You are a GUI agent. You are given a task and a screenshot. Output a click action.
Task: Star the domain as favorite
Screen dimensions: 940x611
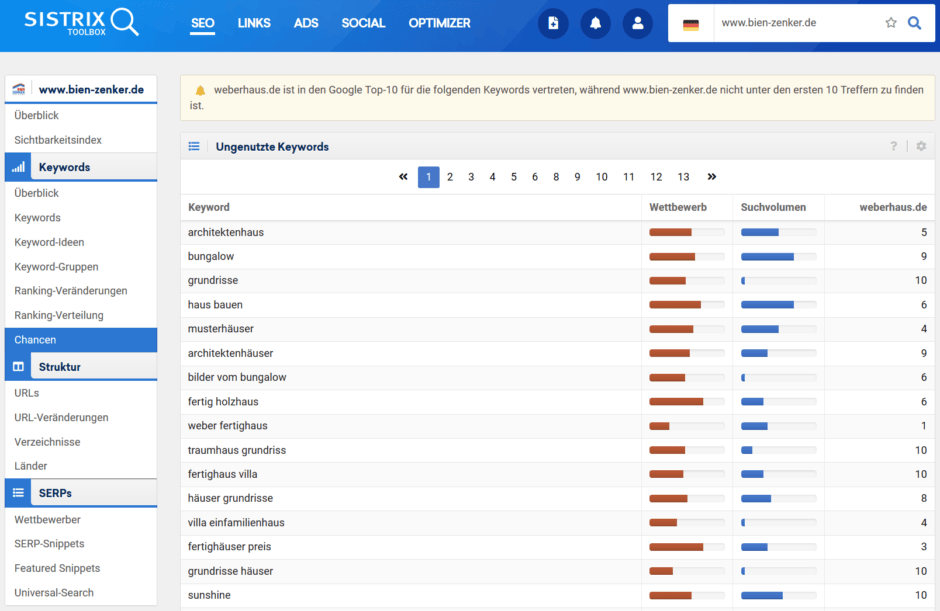pyautogui.click(x=891, y=23)
